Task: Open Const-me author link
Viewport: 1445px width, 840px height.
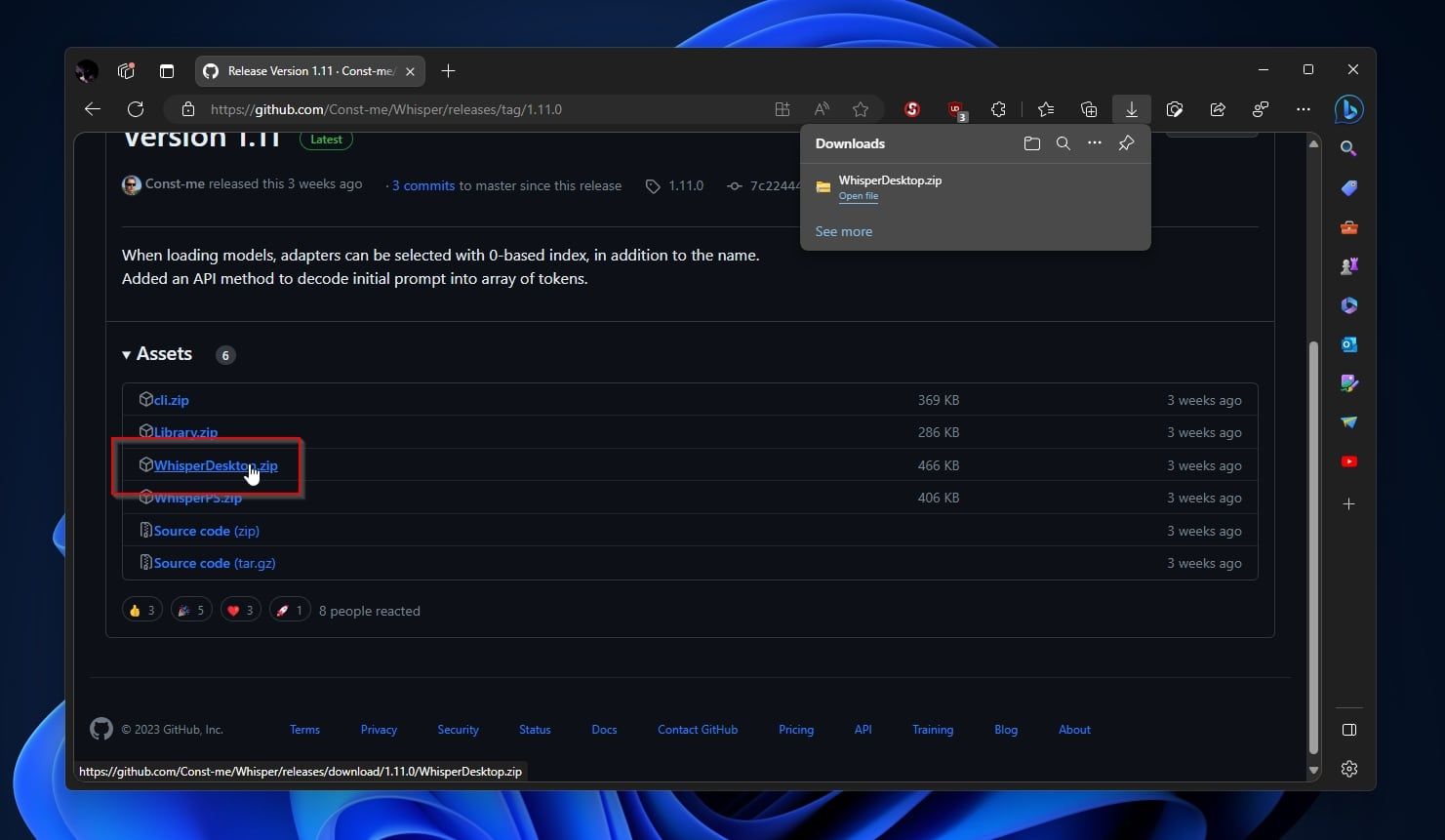Action: [175, 183]
